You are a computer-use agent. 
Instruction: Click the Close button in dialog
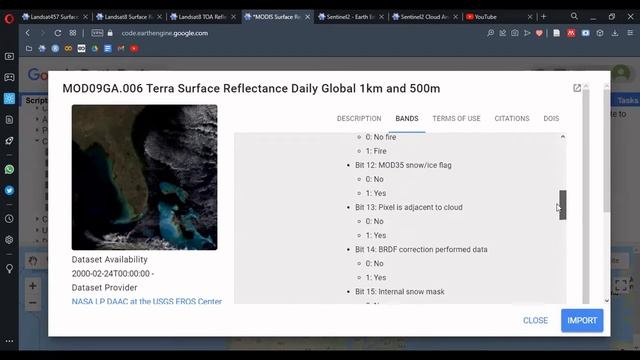[535, 320]
